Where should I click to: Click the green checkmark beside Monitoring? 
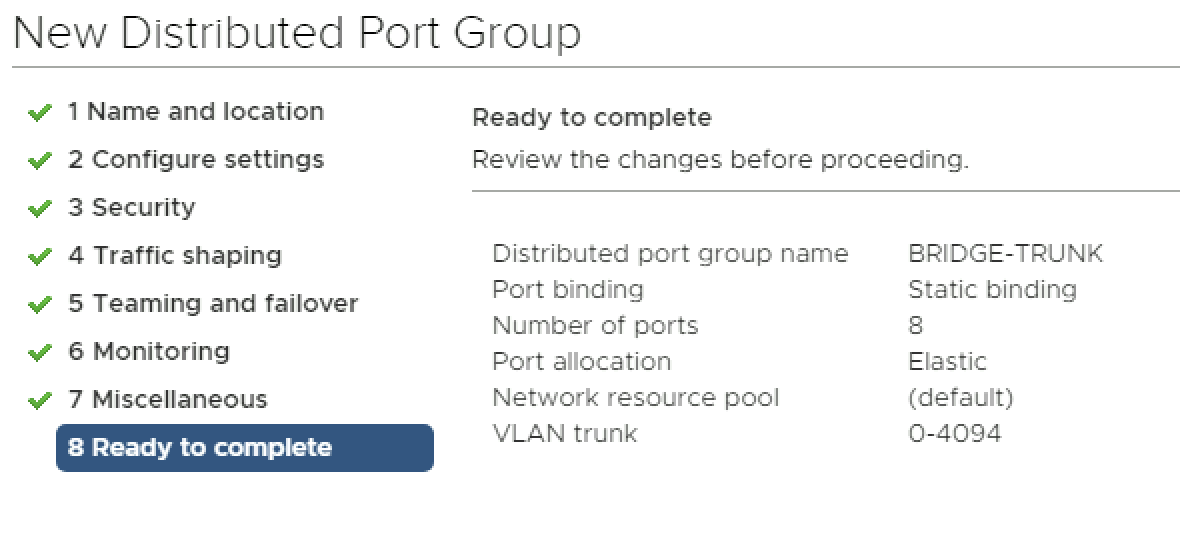pos(40,353)
